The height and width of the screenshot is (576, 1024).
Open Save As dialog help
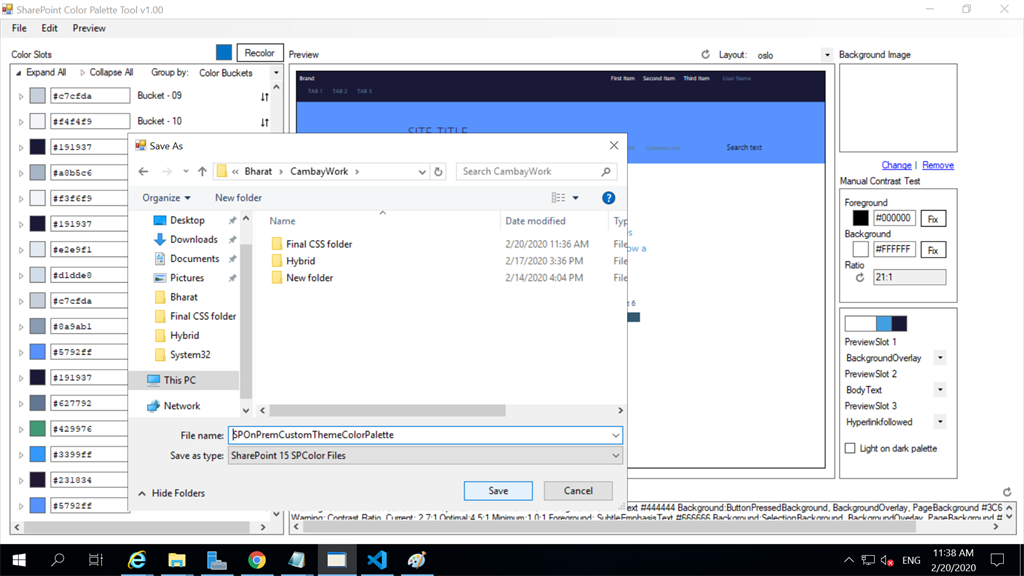tap(608, 198)
